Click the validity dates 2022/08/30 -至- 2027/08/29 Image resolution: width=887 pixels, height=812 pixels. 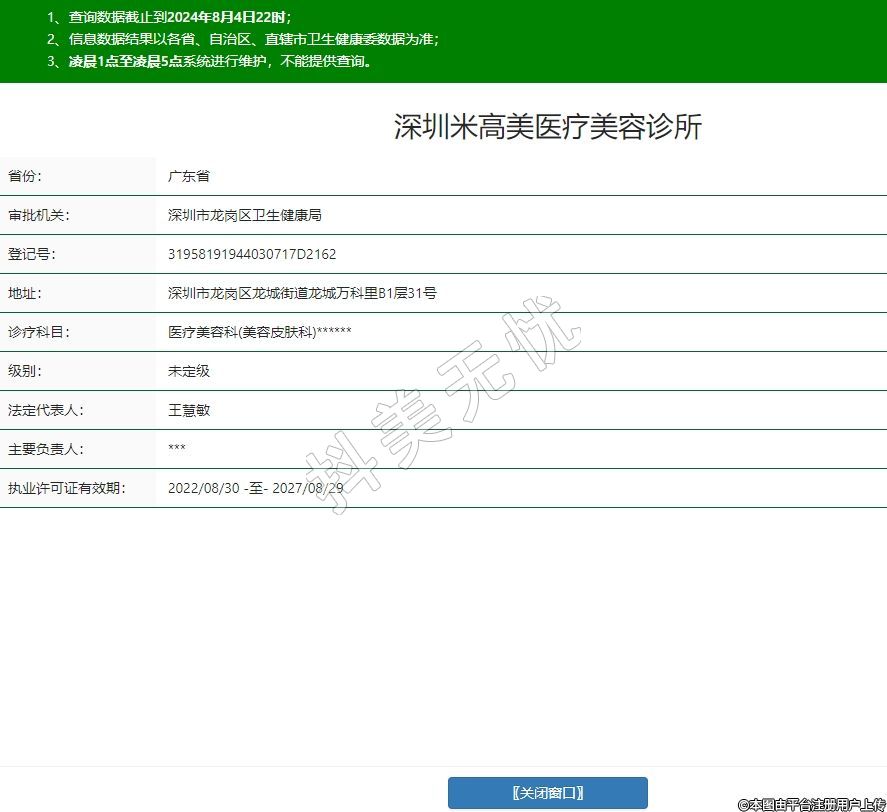[256, 488]
